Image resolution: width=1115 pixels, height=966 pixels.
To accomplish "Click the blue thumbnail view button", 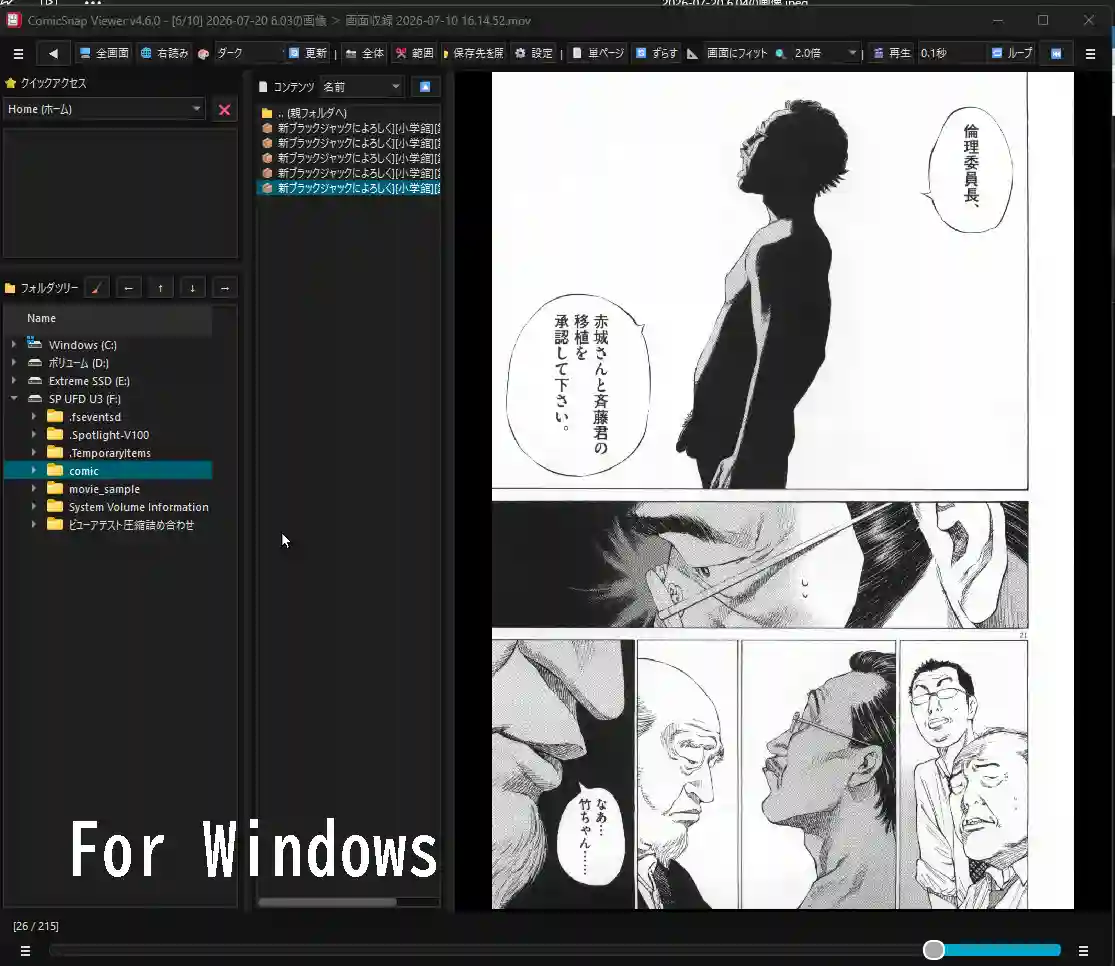I will [425, 87].
